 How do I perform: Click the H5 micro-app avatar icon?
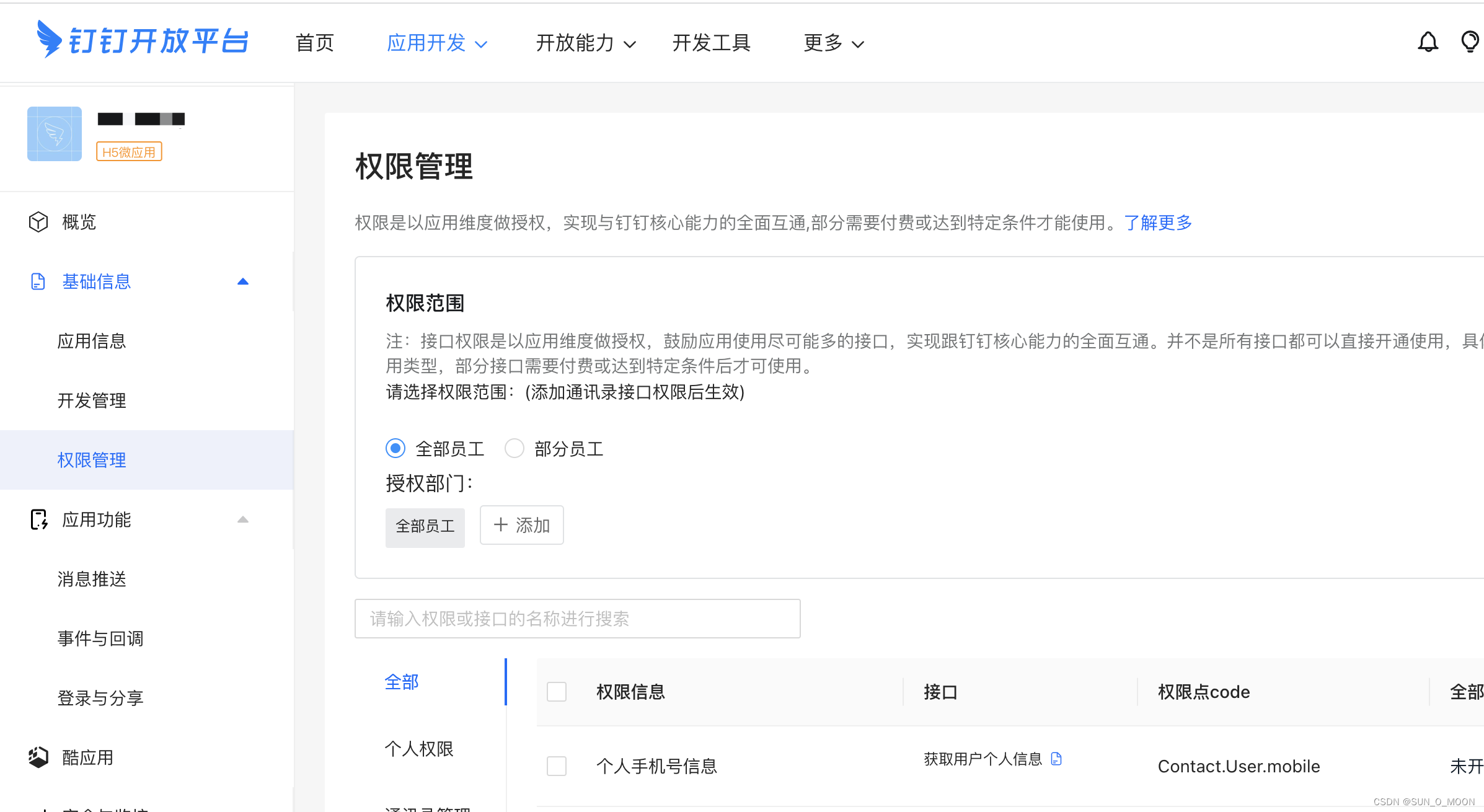(55, 134)
